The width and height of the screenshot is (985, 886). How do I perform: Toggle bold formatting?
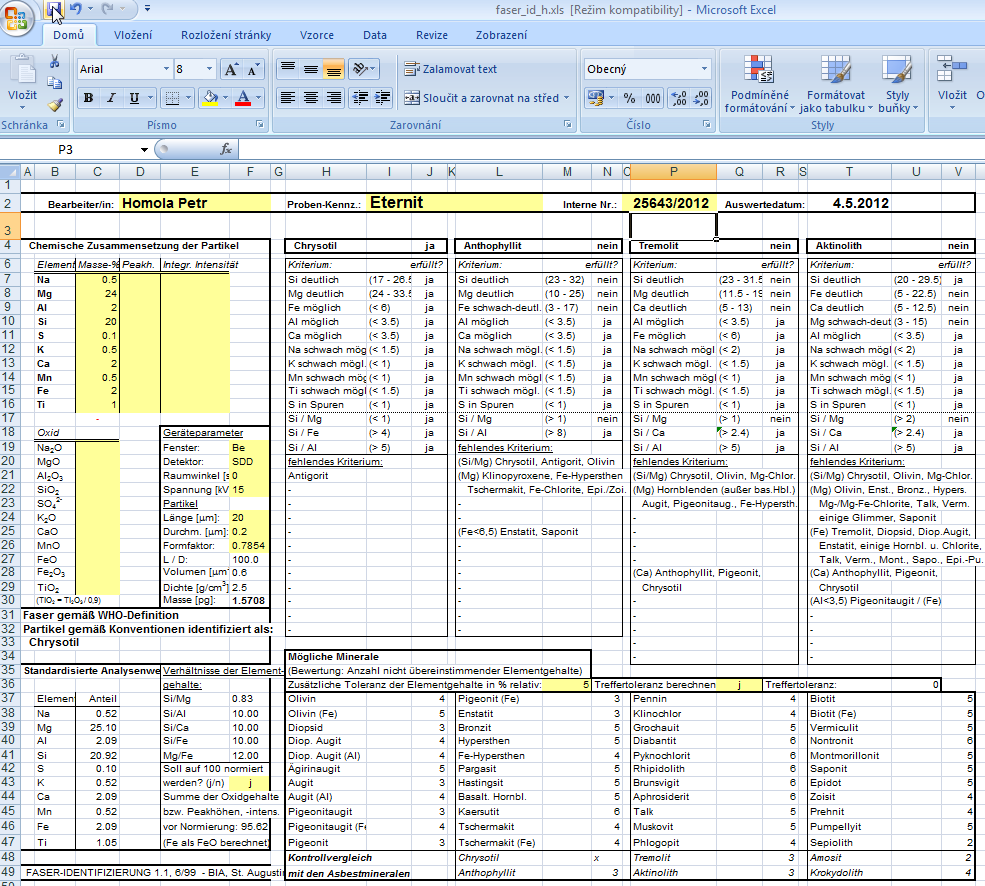click(x=89, y=98)
